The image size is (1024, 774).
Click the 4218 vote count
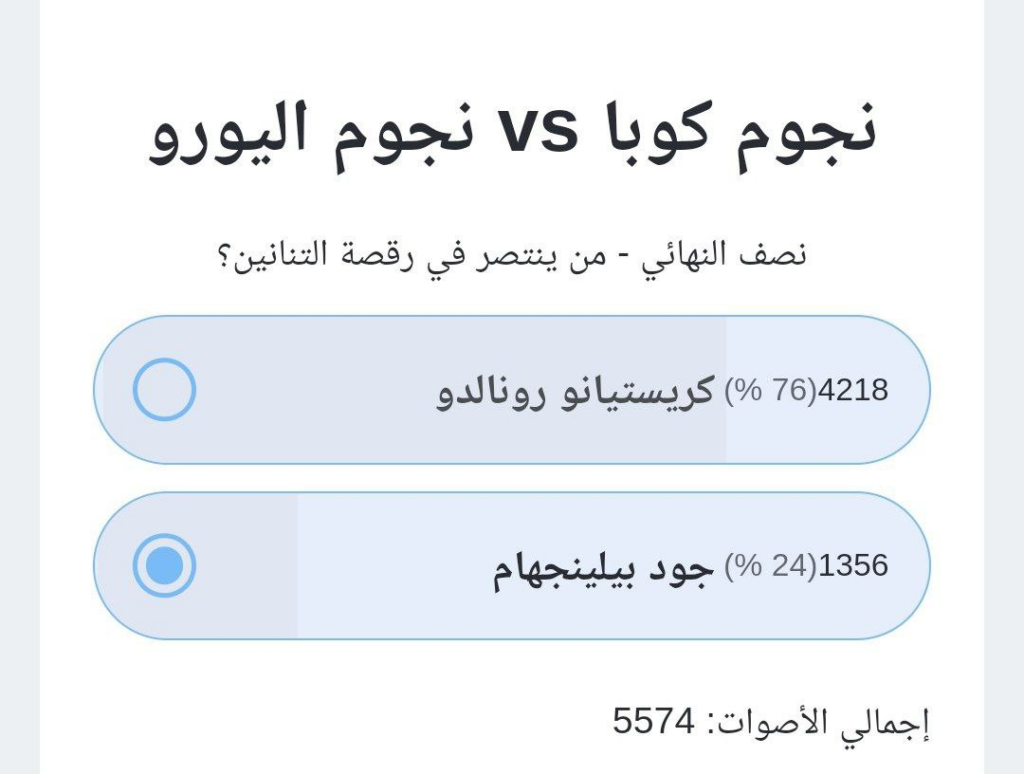[853, 390]
